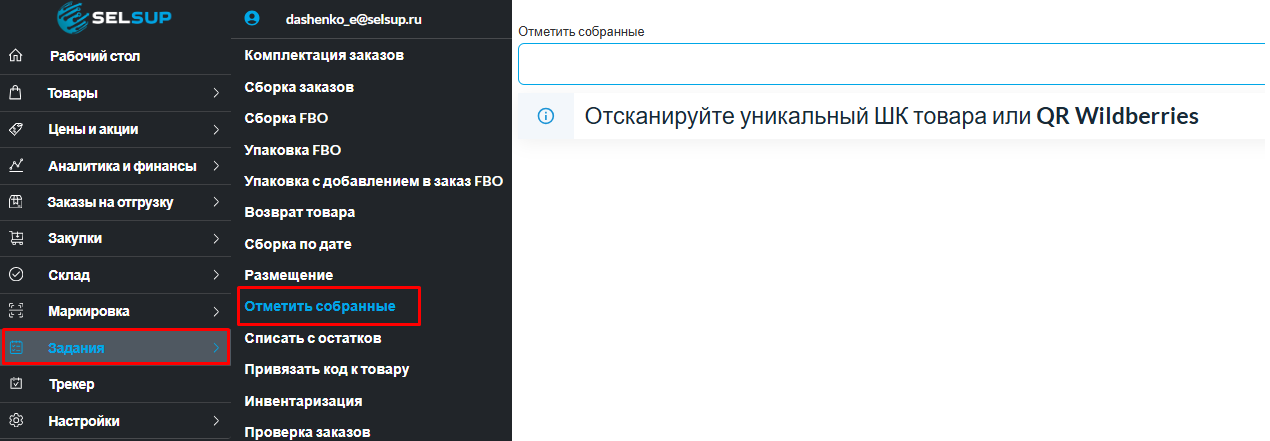Open Комплектация заказов submenu link

click(324, 55)
